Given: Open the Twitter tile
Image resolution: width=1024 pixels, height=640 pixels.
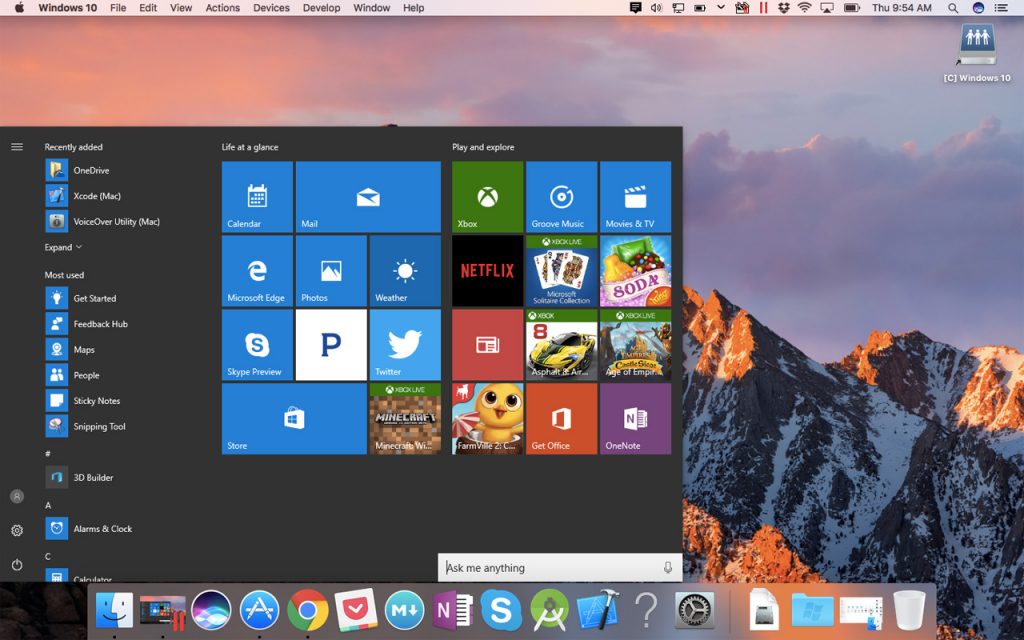Looking at the screenshot, I should (405, 345).
